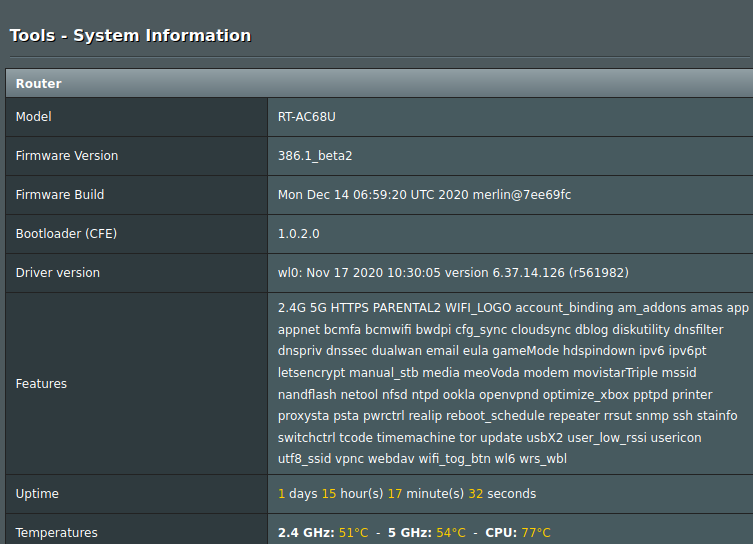Select the RT-AC68U model value

pyautogui.click(x=306, y=117)
